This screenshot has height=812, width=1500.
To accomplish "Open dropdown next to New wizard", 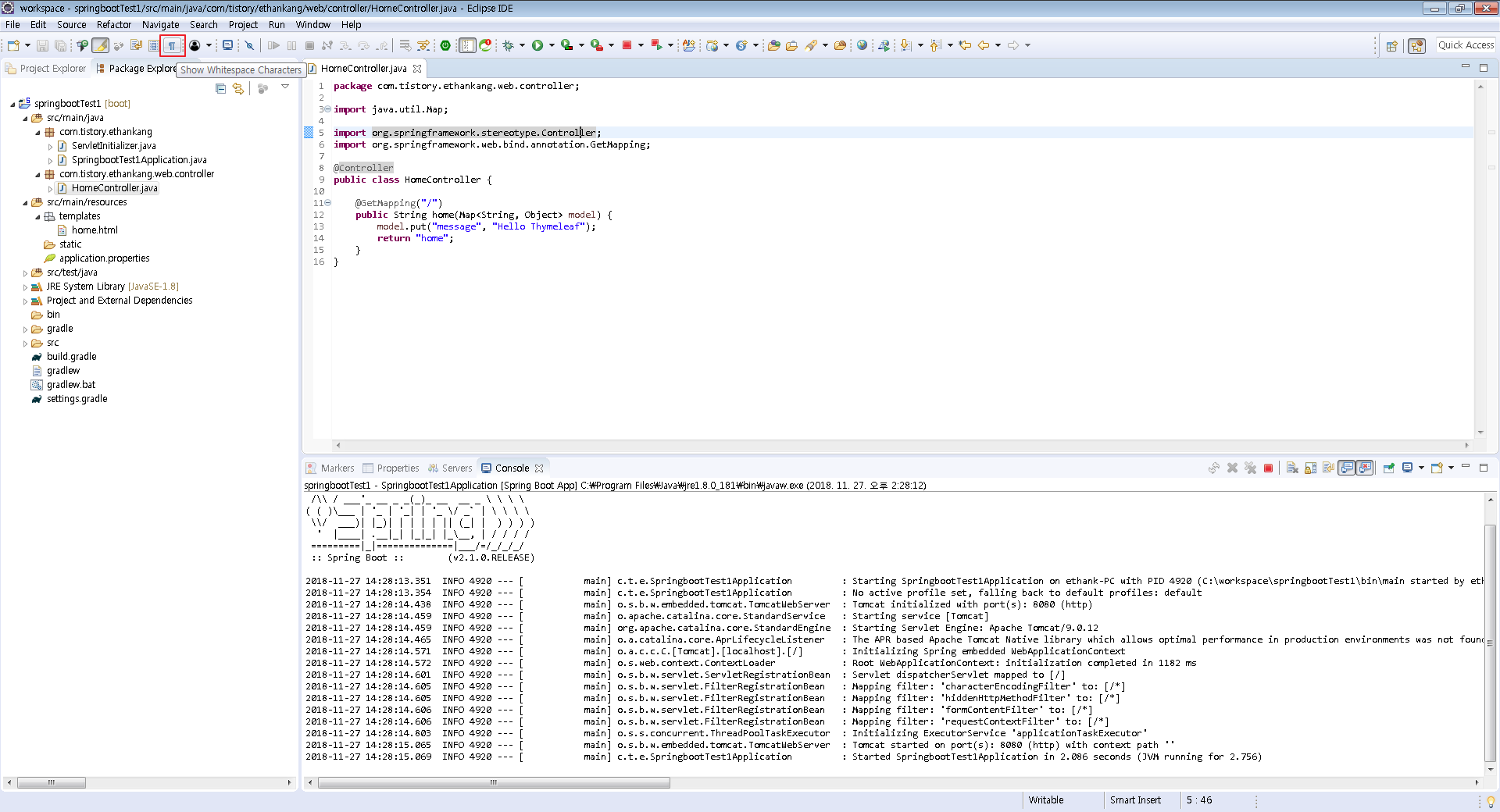I will pos(27,45).
